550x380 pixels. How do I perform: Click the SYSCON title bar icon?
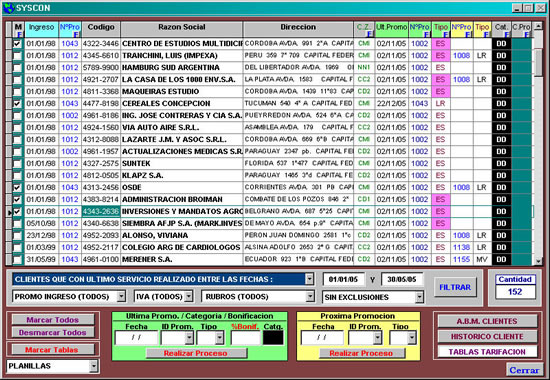point(8,8)
